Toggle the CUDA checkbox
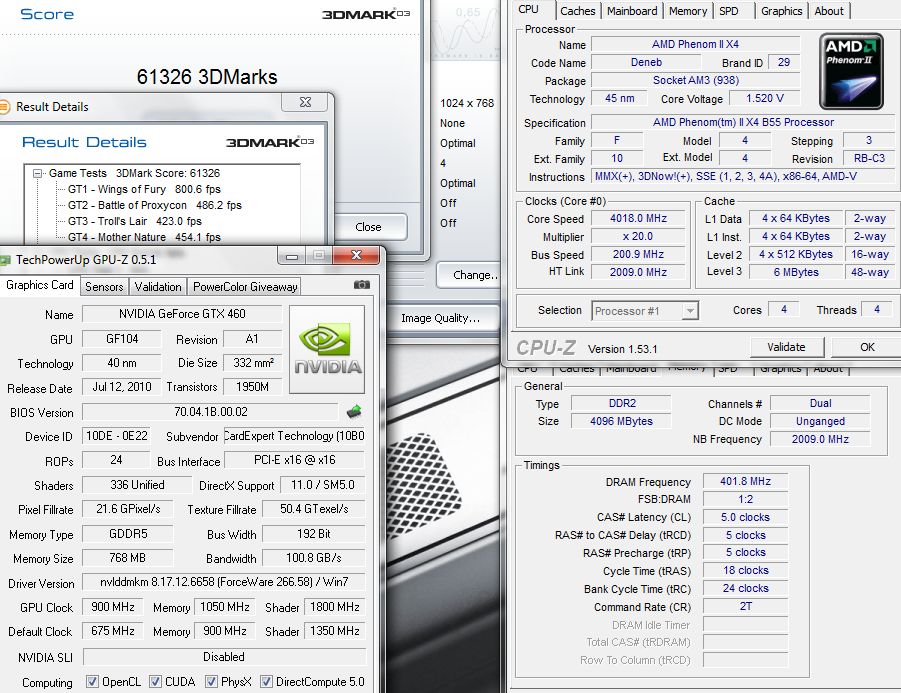Viewport: 901px width, 693px height. (155, 682)
